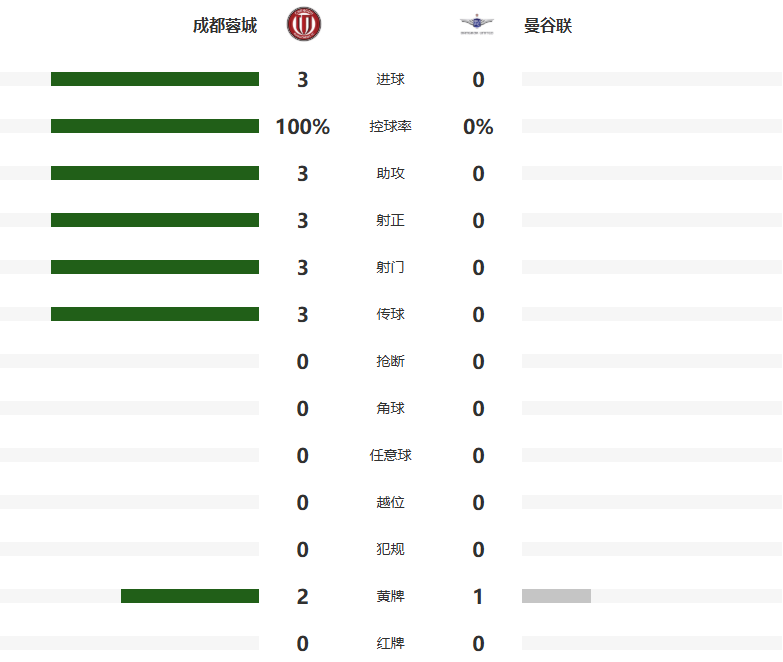The width and height of the screenshot is (783, 662).
Task: Select the 进球 stat label
Action: [x=391, y=79]
